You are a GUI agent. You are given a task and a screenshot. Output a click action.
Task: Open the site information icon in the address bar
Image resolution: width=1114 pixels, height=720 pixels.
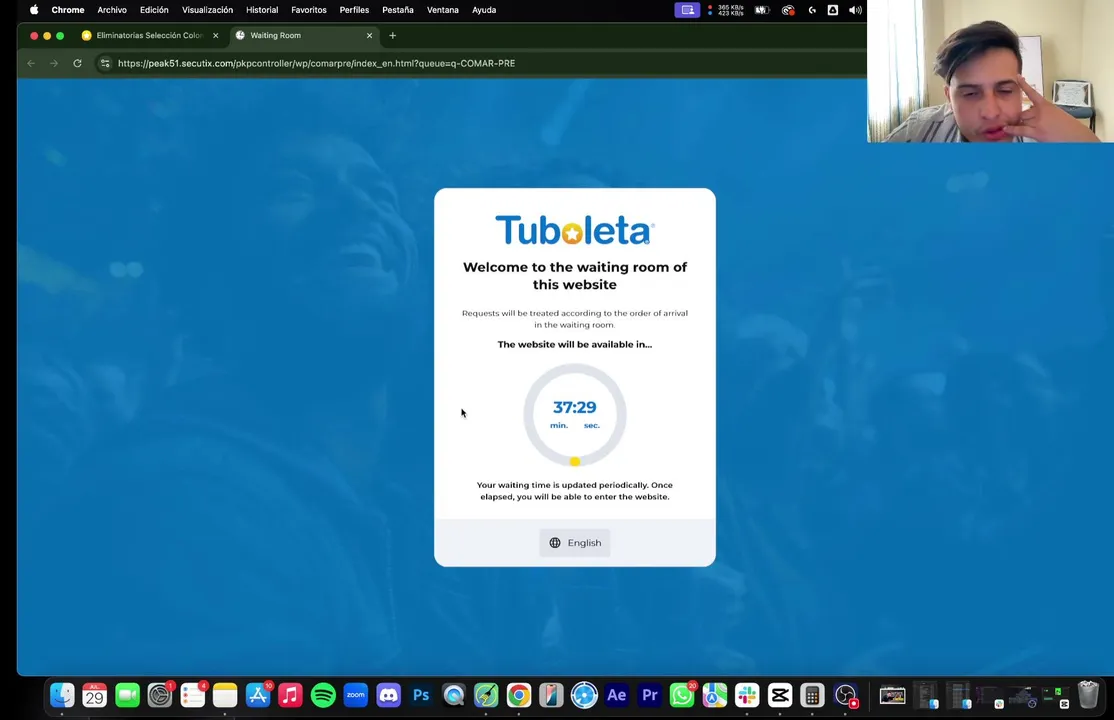(x=105, y=63)
